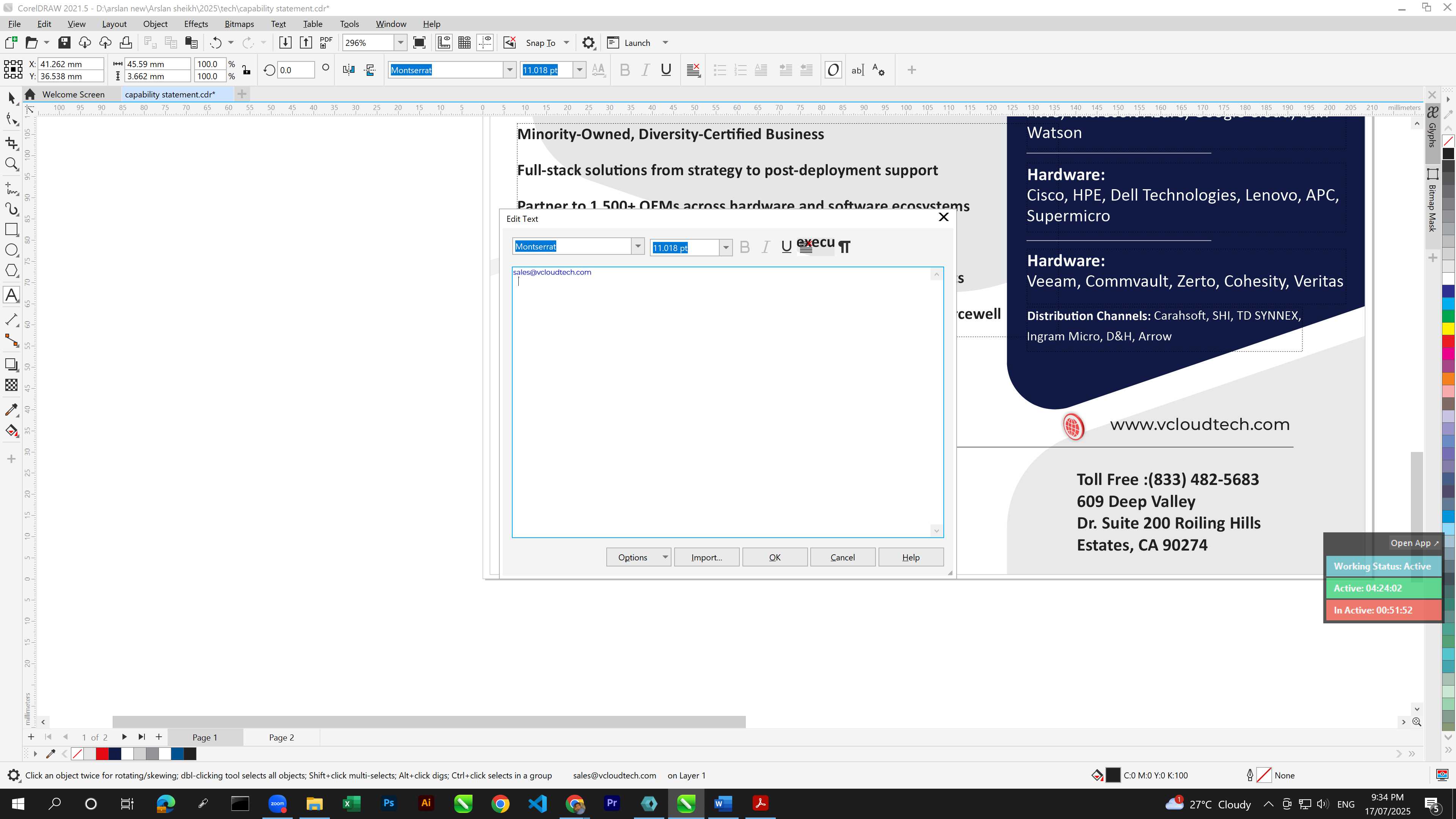Click the Undo icon in the standard toolbar
Viewport: 1456px width, 819px height.
215,42
